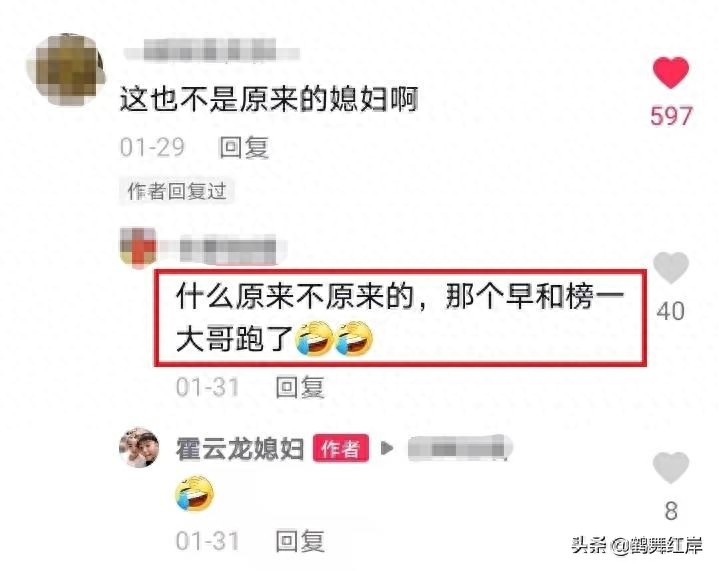Reply to the highlighted 01-31 comment
719x571 pixels.
tap(300, 388)
